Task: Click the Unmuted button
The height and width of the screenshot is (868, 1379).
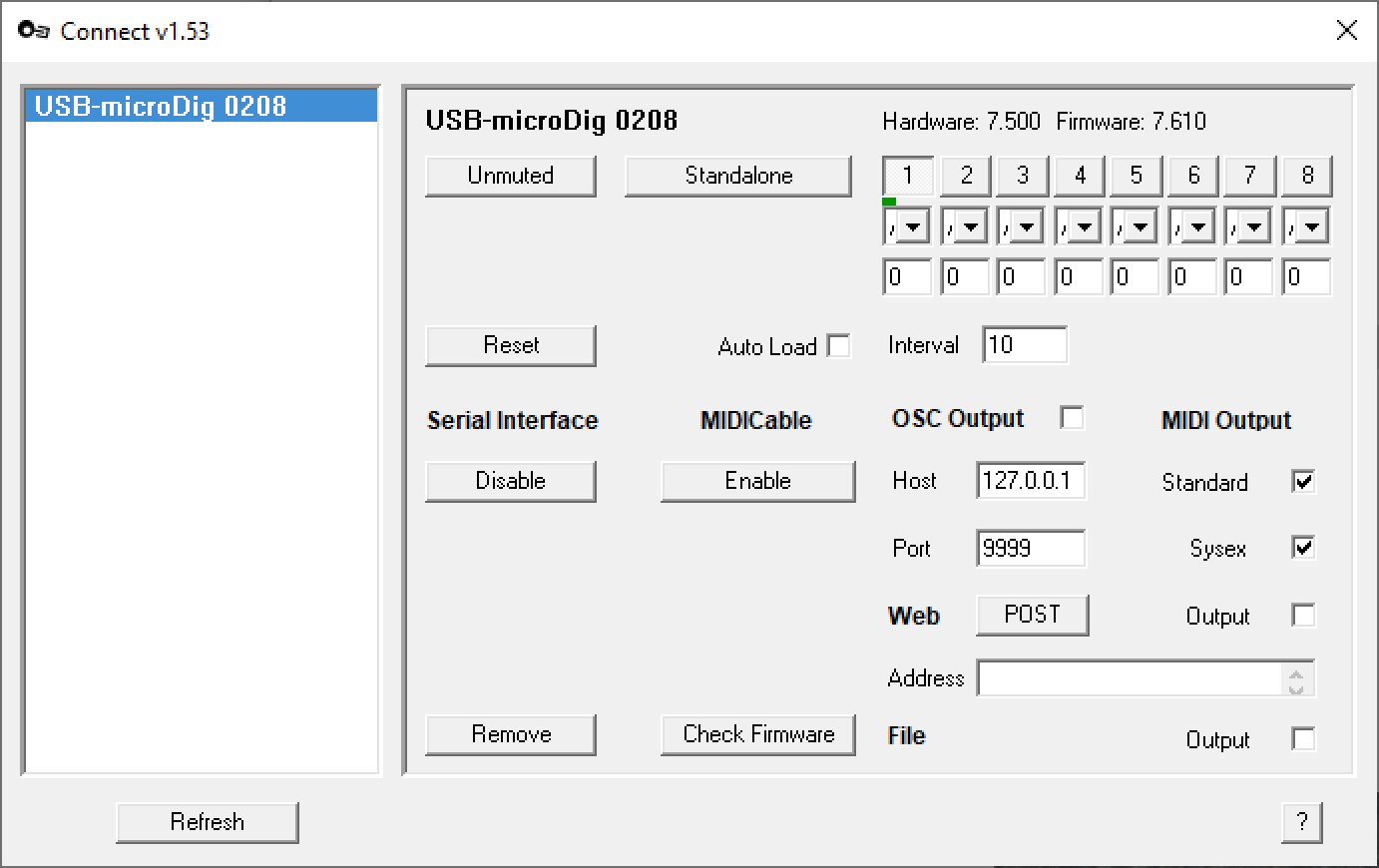Action: tap(511, 176)
